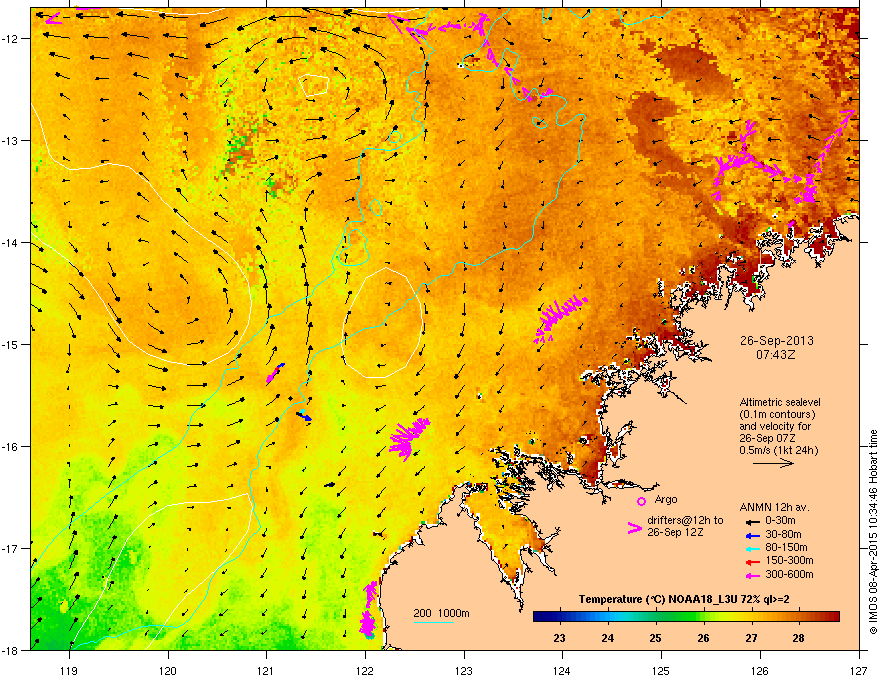Click the black 0-30m arrow symbol
880x680 pixels.
[x=751, y=521]
